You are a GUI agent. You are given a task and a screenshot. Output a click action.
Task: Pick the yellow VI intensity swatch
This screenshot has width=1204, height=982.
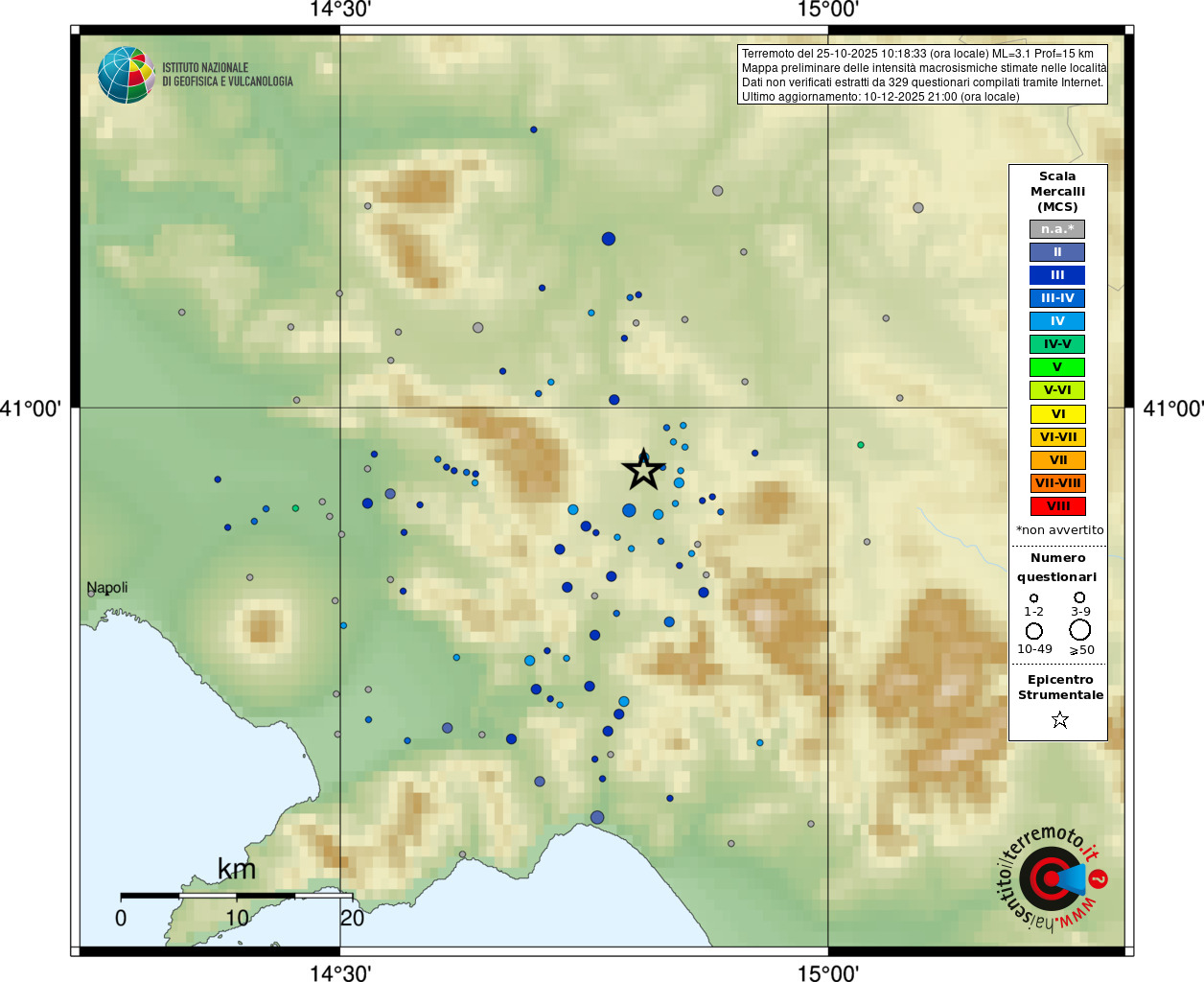[1057, 414]
